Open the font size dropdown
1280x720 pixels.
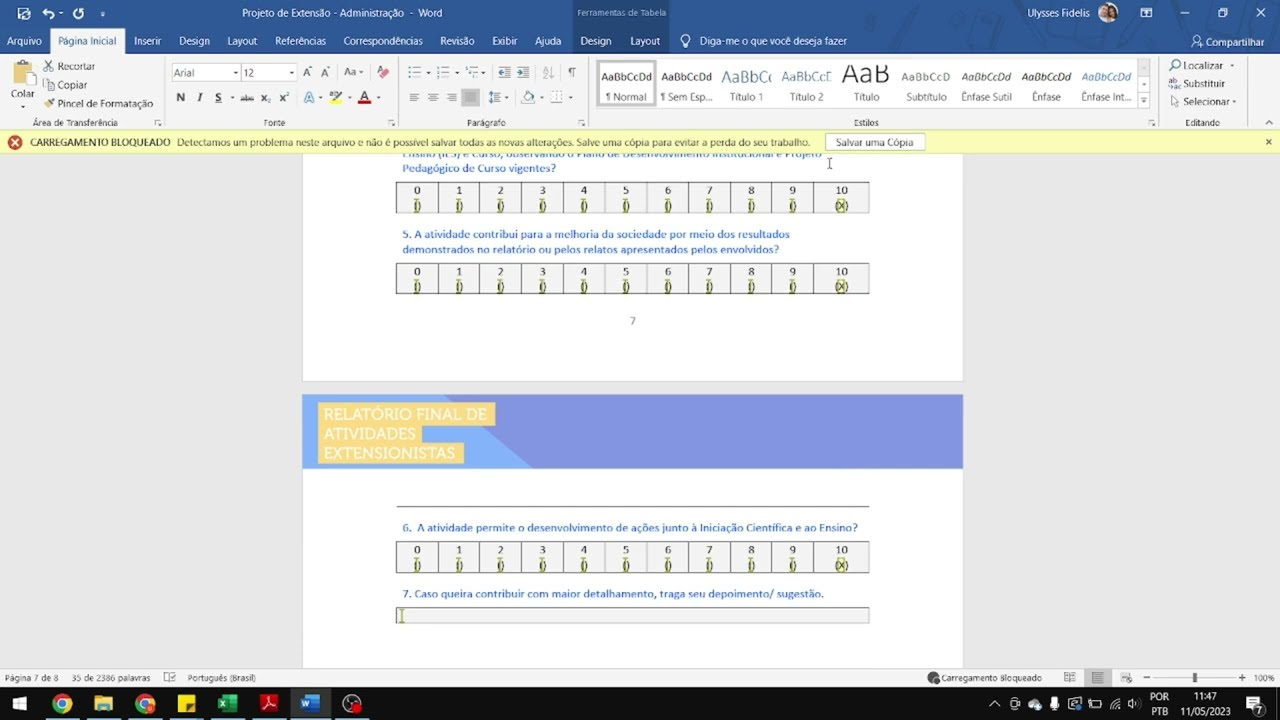point(292,72)
